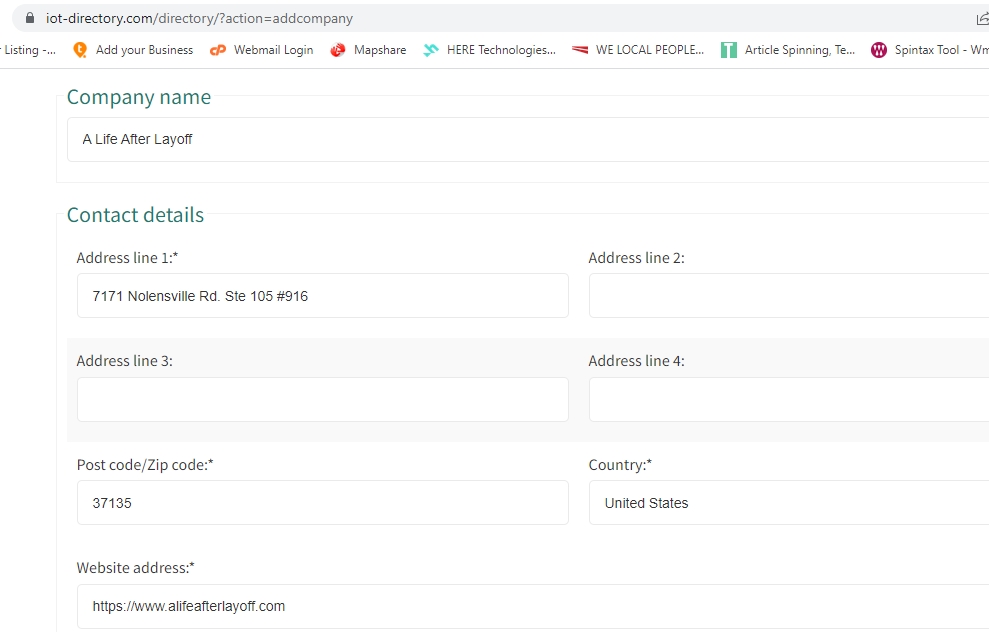Click the share icon in address bar

(981, 18)
